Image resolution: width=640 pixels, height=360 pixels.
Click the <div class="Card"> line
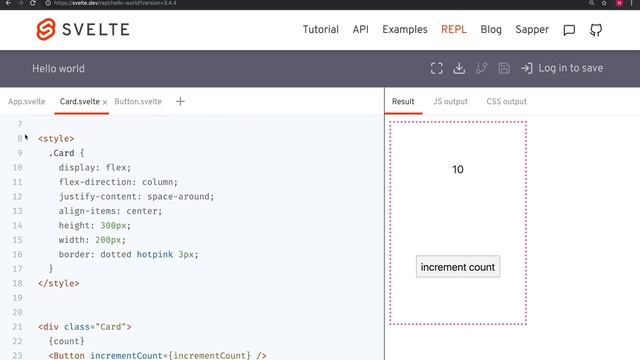tap(84, 327)
